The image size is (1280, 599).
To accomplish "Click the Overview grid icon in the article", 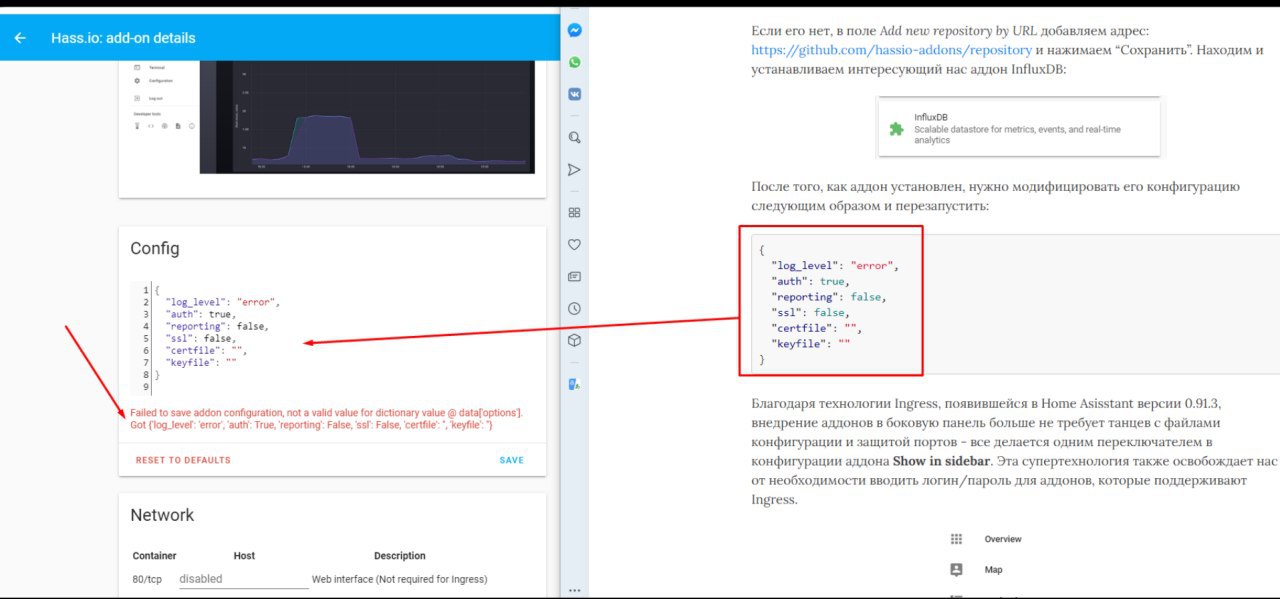I will pyautogui.click(x=956, y=539).
